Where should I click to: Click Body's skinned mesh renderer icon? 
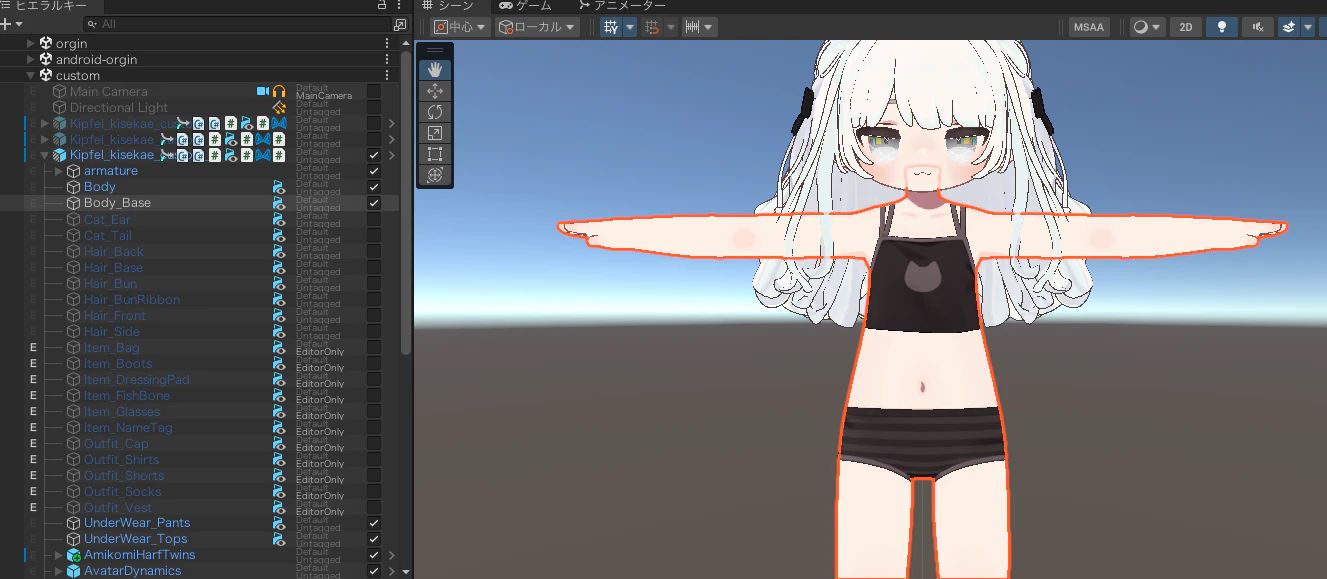[279, 187]
